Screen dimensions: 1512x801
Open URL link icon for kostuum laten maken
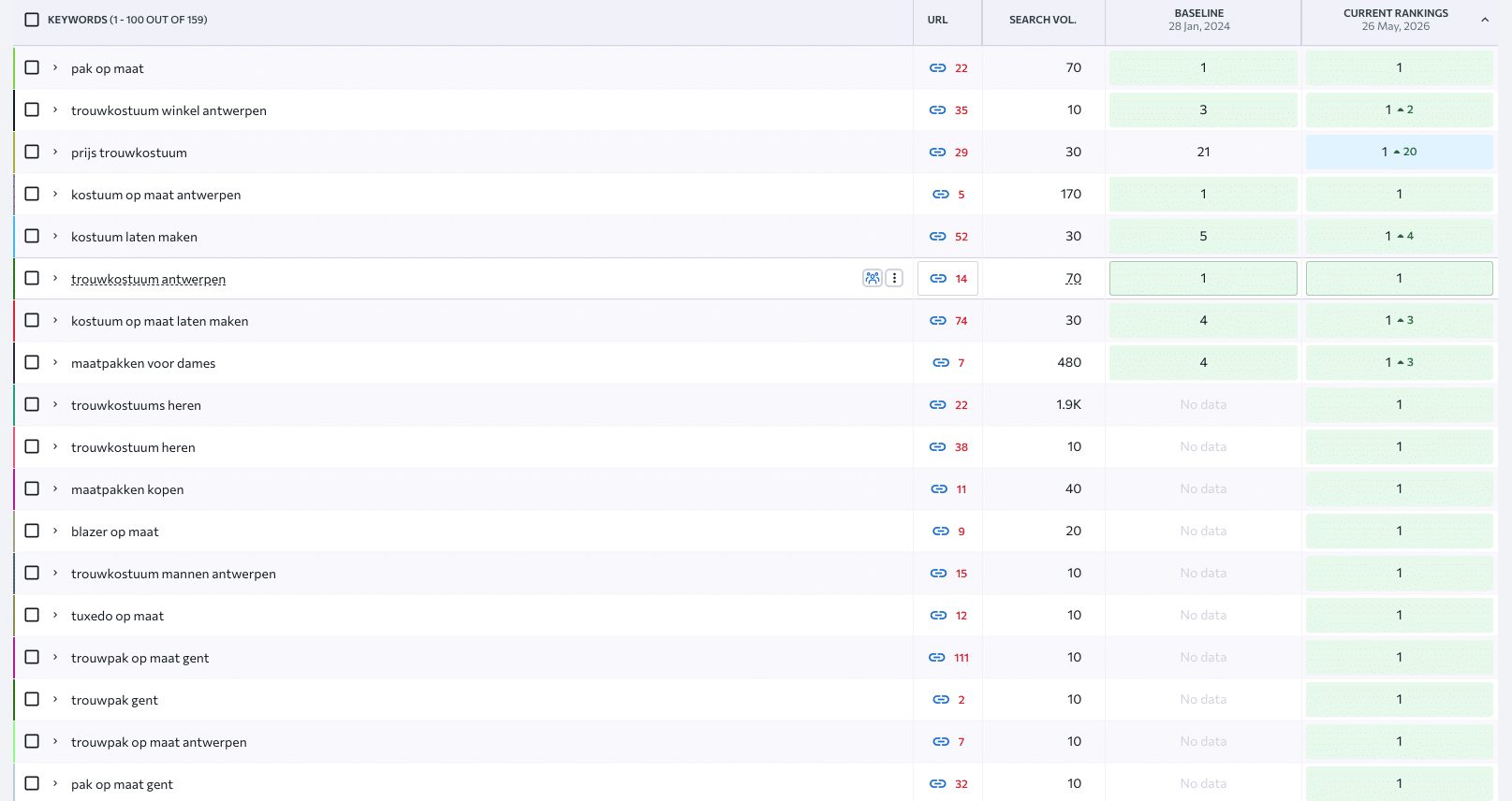coord(937,237)
